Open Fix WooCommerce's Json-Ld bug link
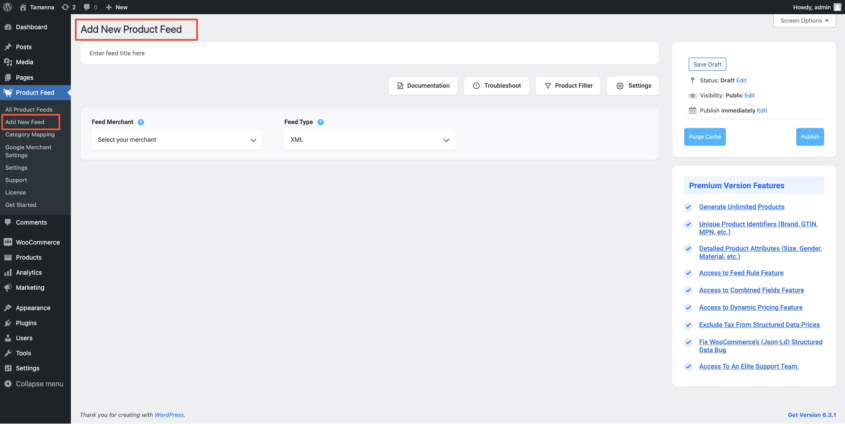This screenshot has height=424, width=845. 761,346
